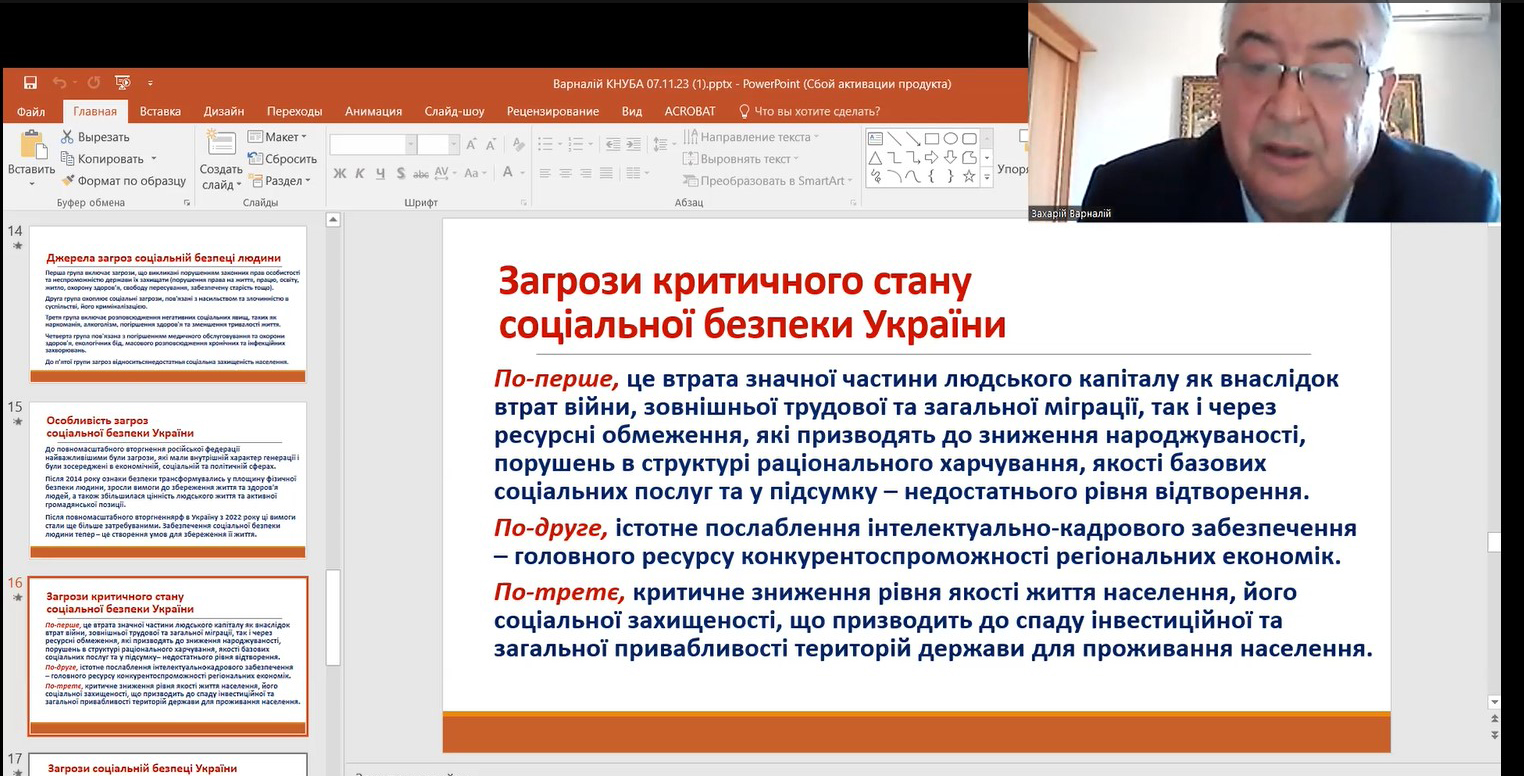Toggle Bold (Ж) formatting
1524x776 pixels.
[x=340, y=173]
